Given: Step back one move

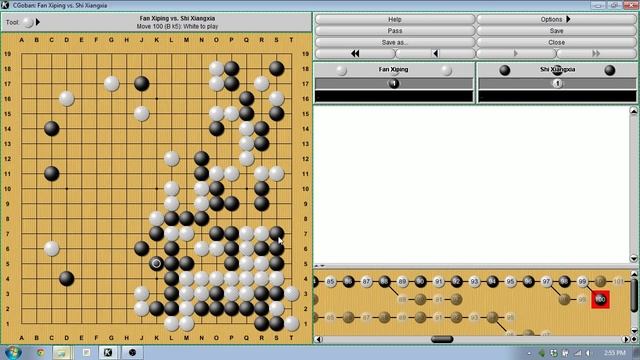Looking at the screenshot, I should point(435,53).
